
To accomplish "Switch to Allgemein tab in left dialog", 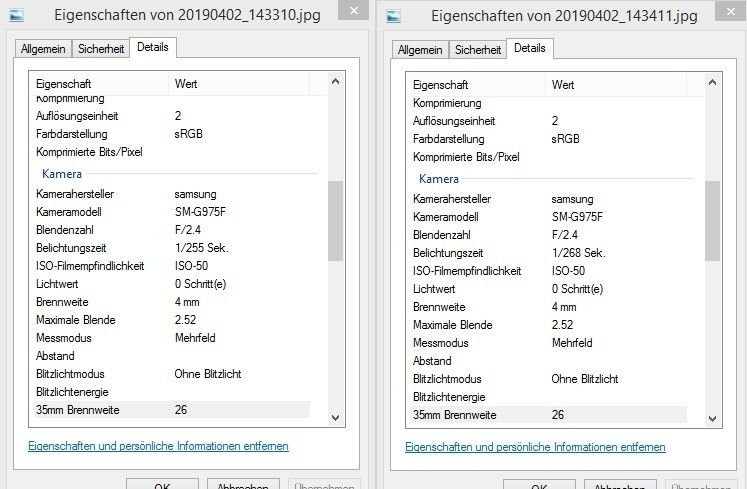I will click(x=43, y=49).
